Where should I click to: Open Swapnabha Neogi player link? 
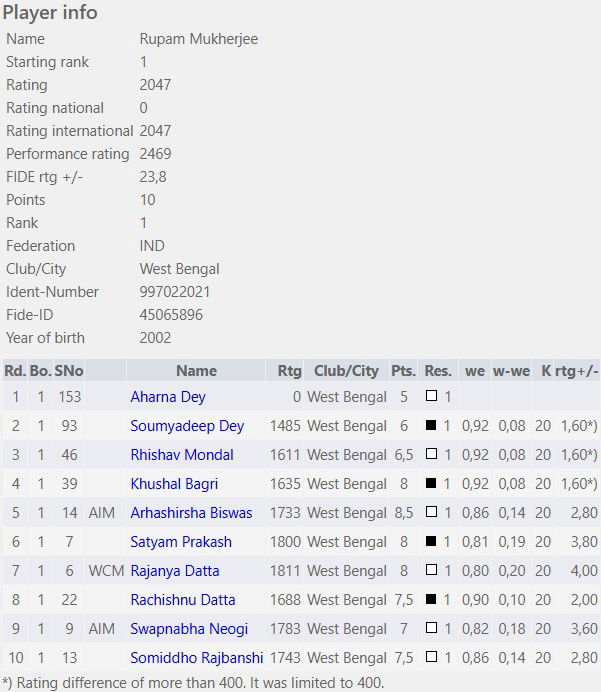point(189,629)
